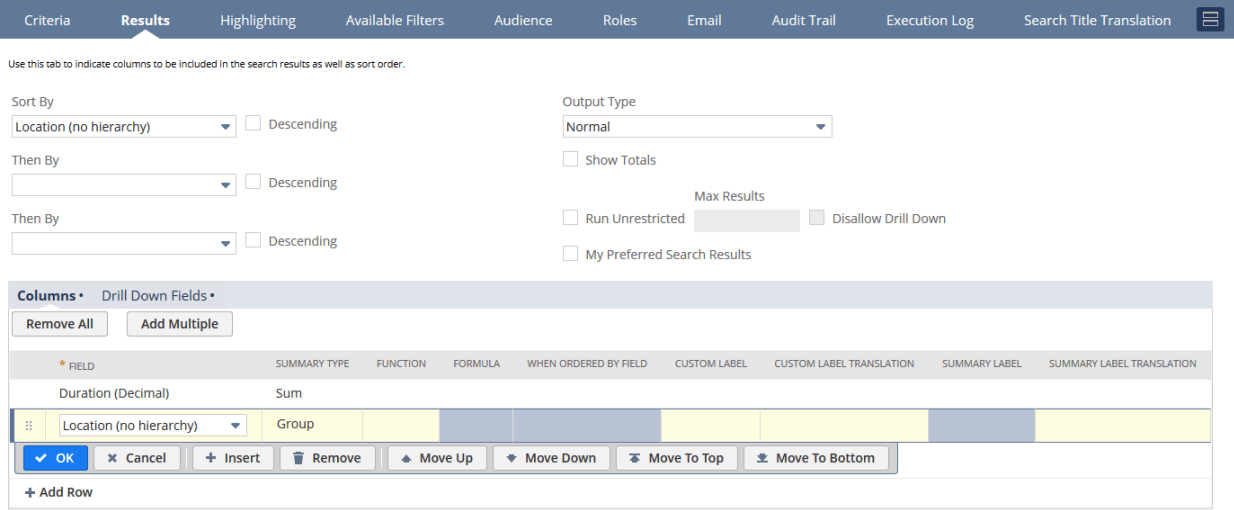Confirm row with OK button
Screen dimensions: 1234x510
[55, 458]
